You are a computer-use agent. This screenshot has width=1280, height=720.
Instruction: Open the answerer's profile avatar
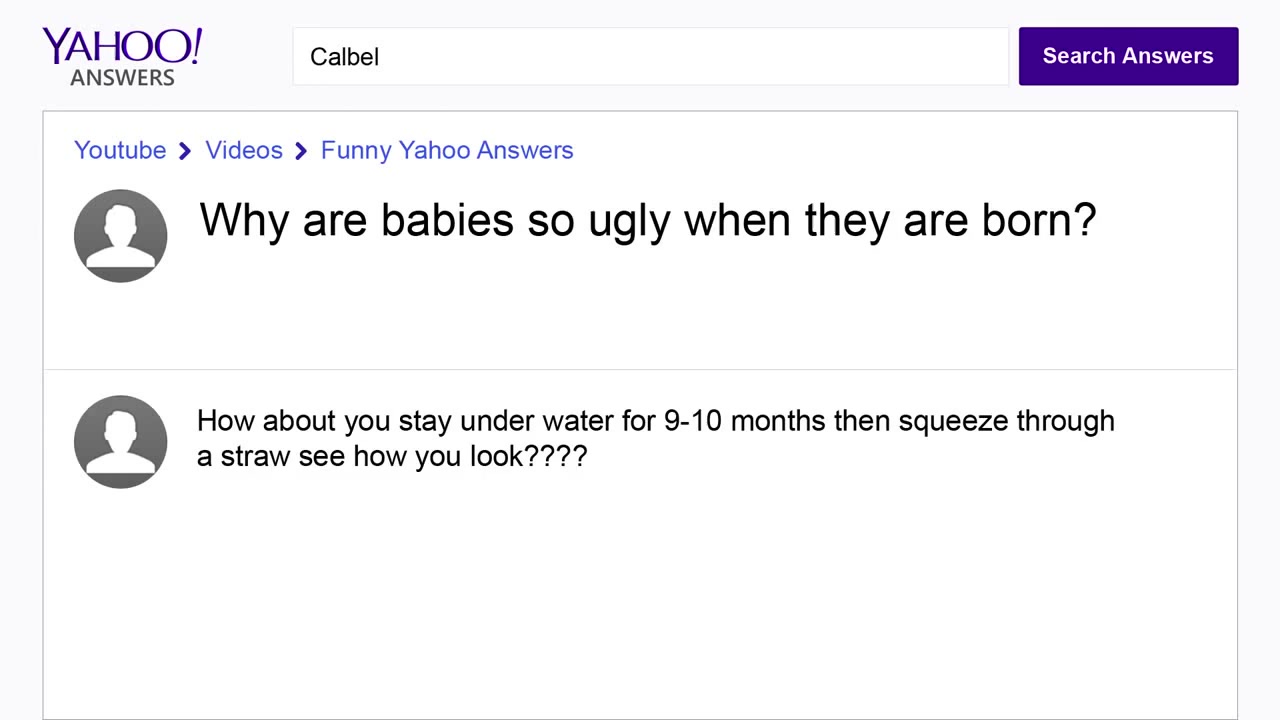(x=120, y=442)
